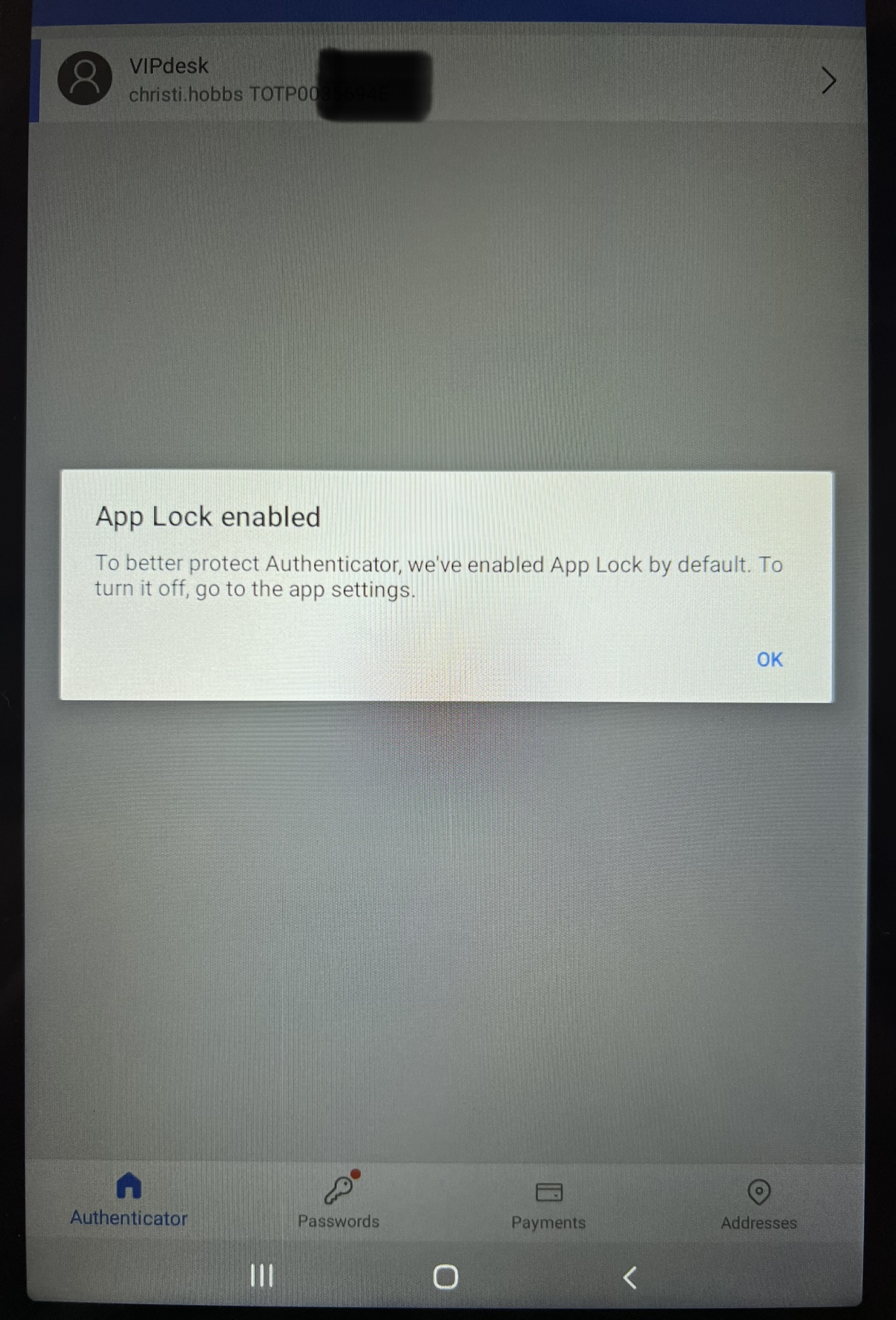
Task: Open the Addresses location pin icon
Action: (x=759, y=1192)
